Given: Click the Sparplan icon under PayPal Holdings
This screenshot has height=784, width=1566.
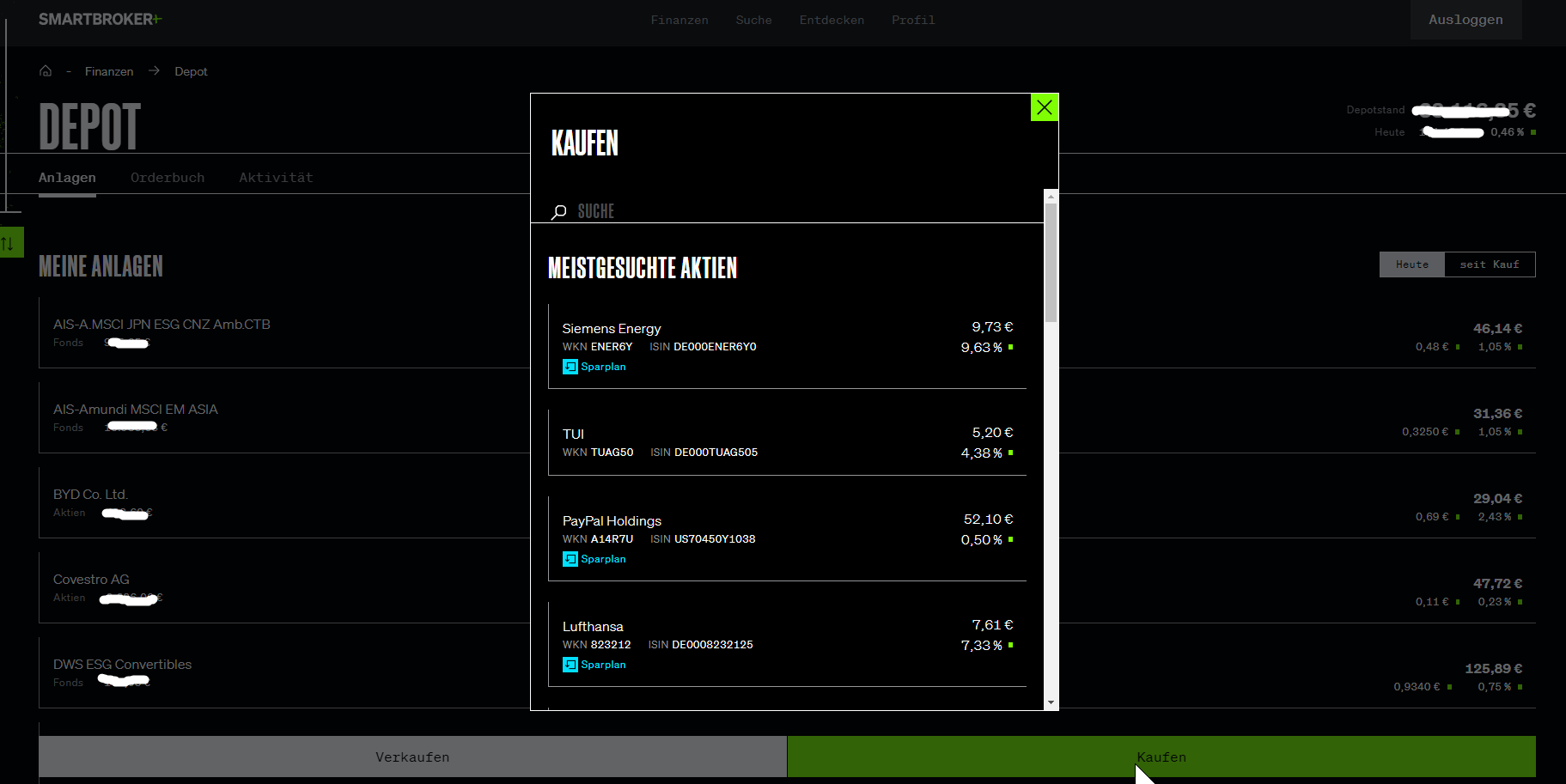Looking at the screenshot, I should click(x=570, y=559).
